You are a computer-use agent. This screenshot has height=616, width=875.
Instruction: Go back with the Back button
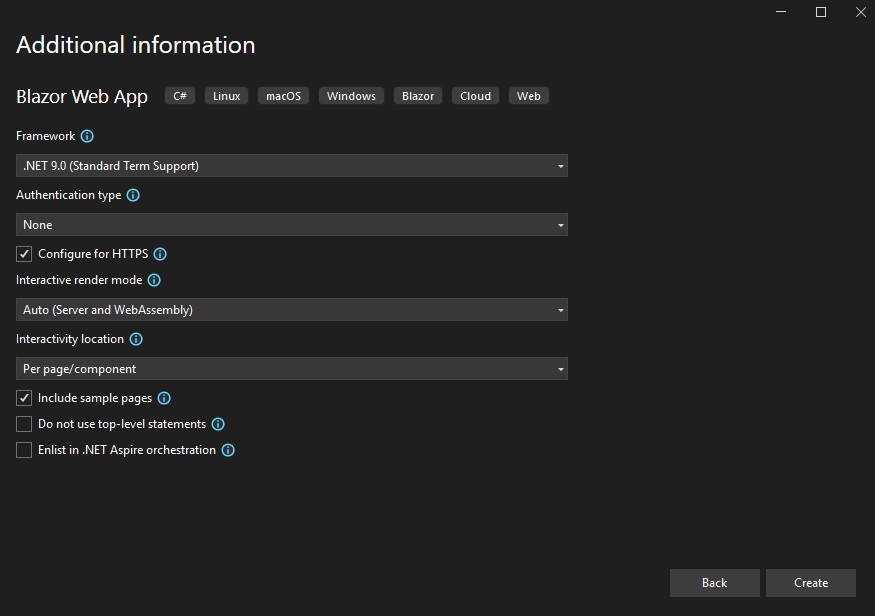[x=714, y=583]
